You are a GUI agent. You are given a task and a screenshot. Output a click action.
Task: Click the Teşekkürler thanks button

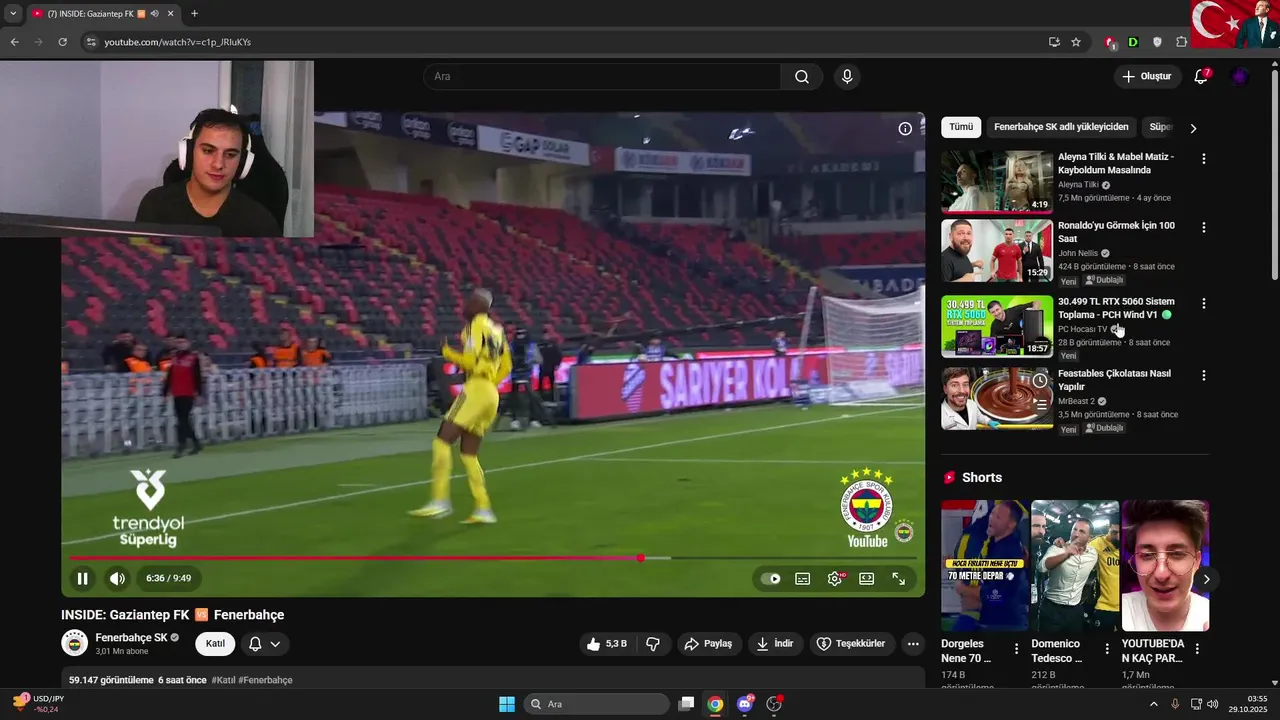coord(851,644)
